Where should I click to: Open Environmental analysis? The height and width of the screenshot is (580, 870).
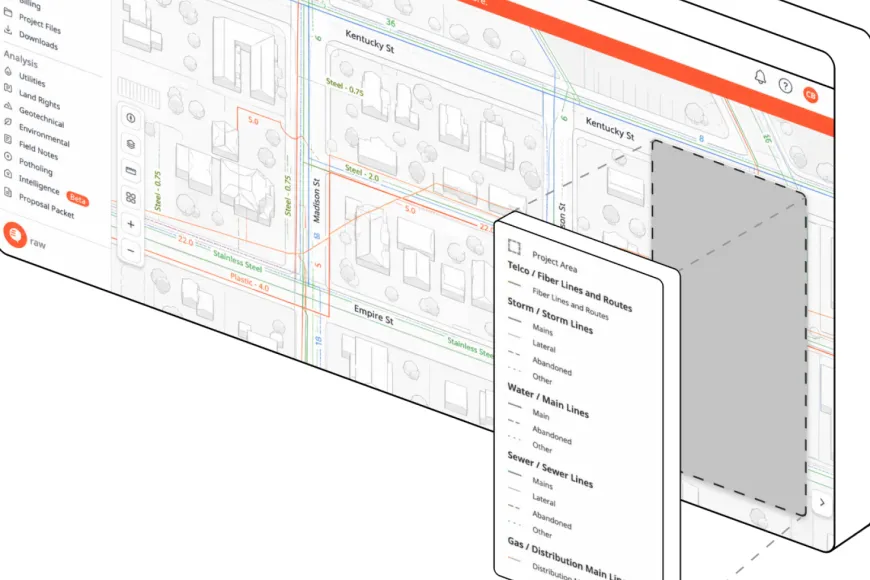[44, 135]
